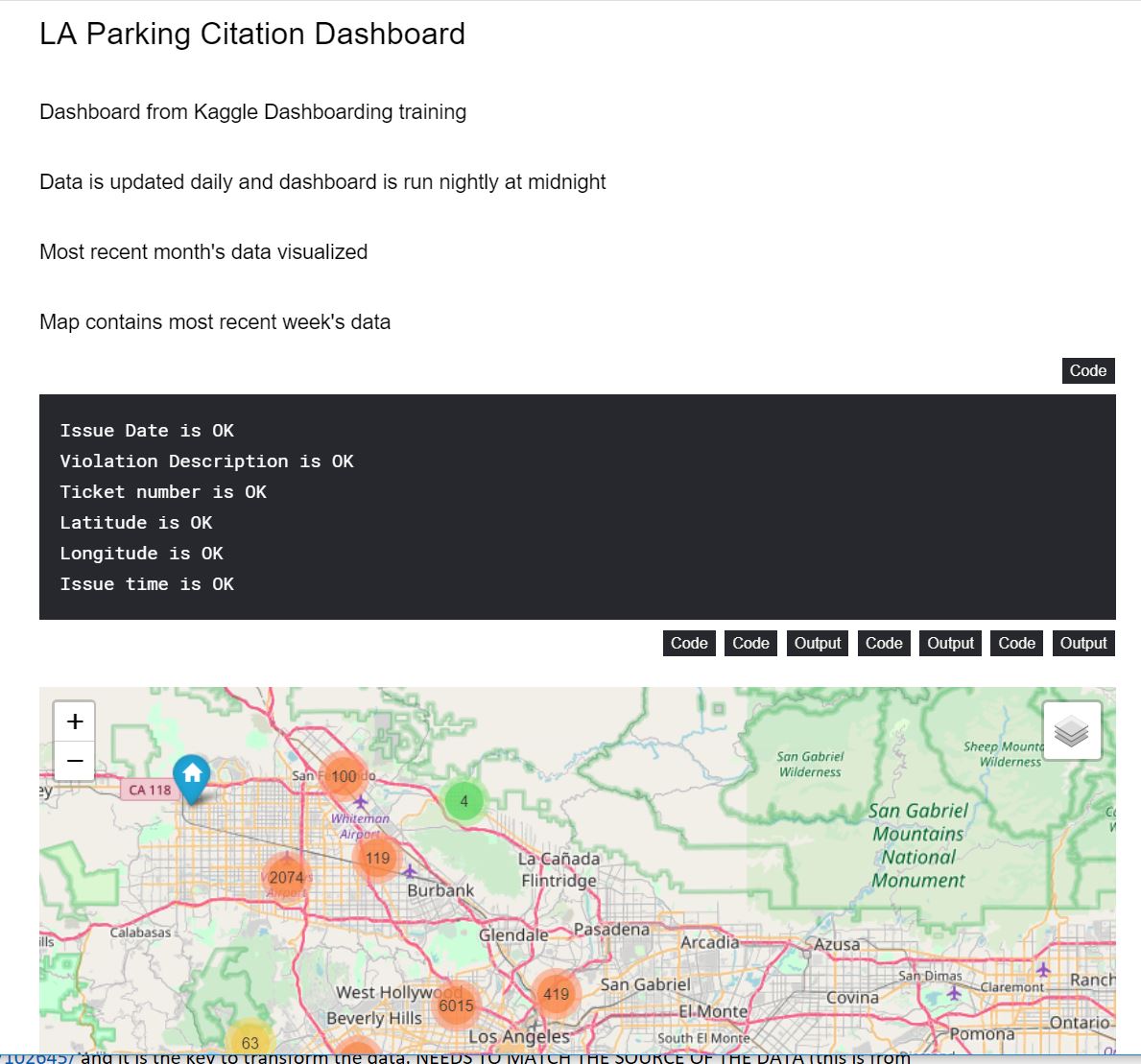
Task: Click the map zoom out button
Action: click(x=75, y=762)
